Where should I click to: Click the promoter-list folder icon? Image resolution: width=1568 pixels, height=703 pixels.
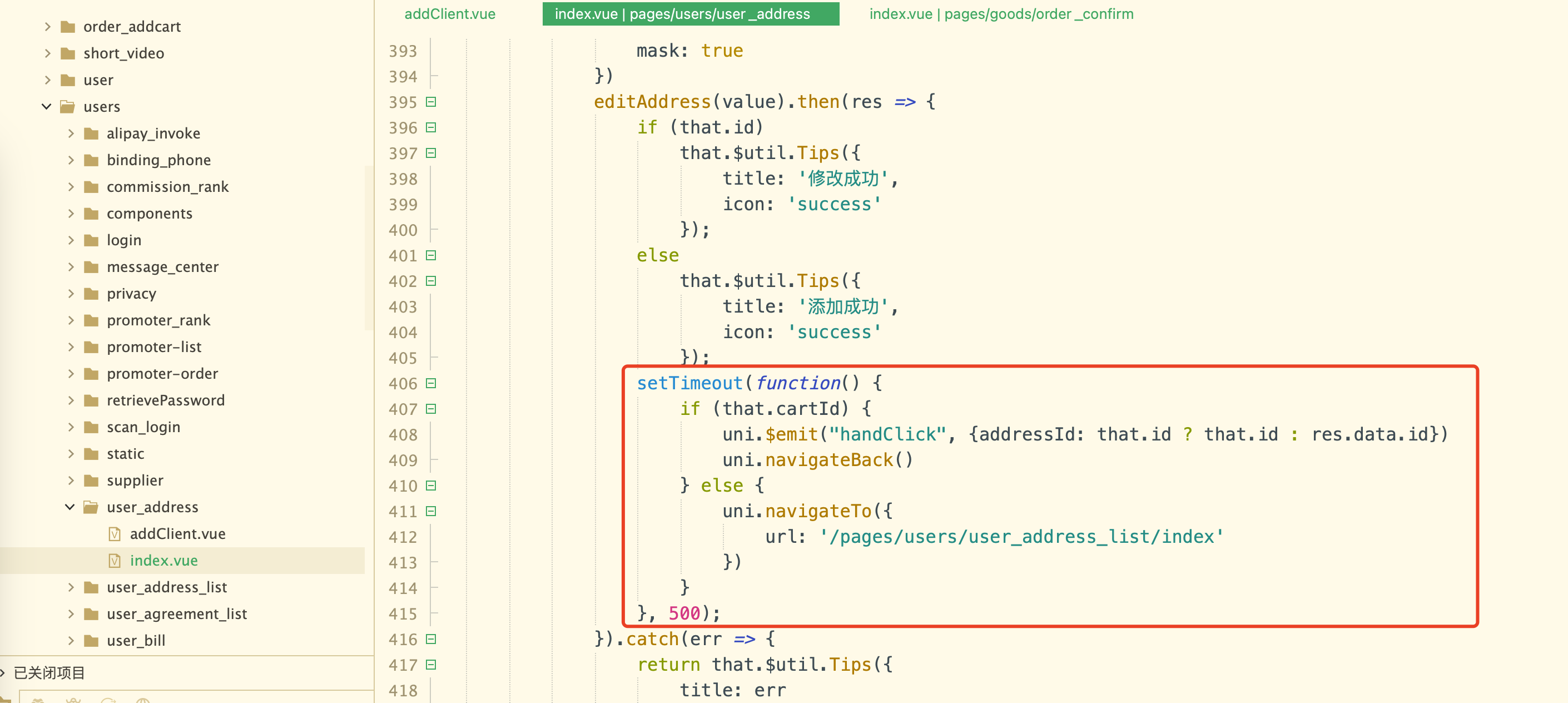pyautogui.click(x=91, y=348)
